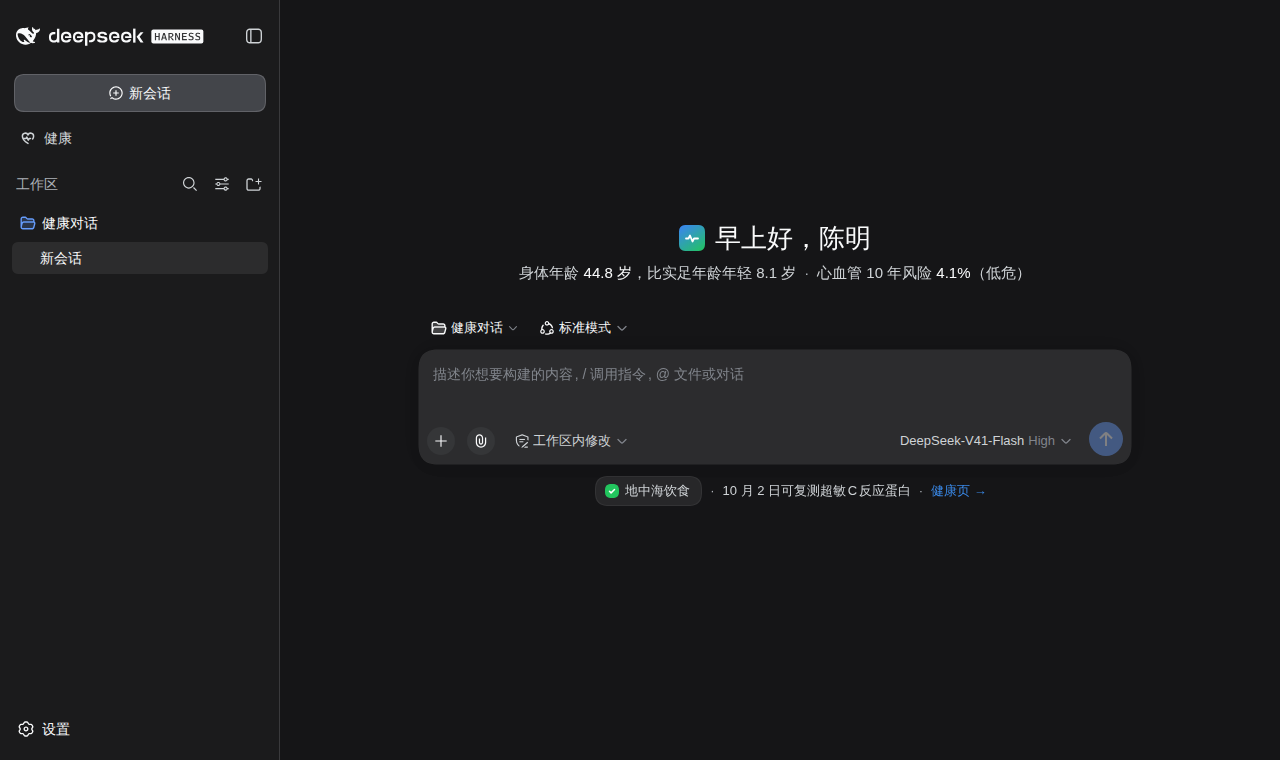Click the DeepSeek whale logo

pyautogui.click(x=28, y=36)
